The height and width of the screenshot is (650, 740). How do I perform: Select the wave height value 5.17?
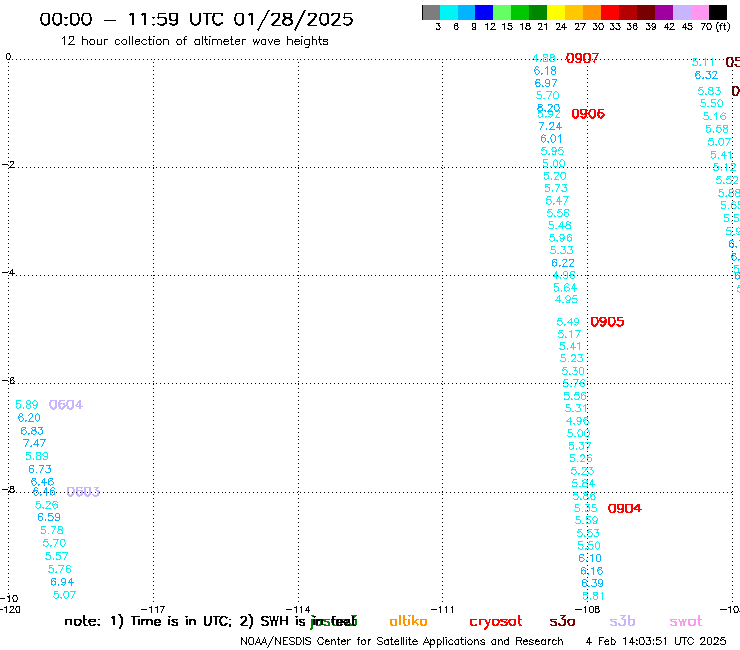569,334
